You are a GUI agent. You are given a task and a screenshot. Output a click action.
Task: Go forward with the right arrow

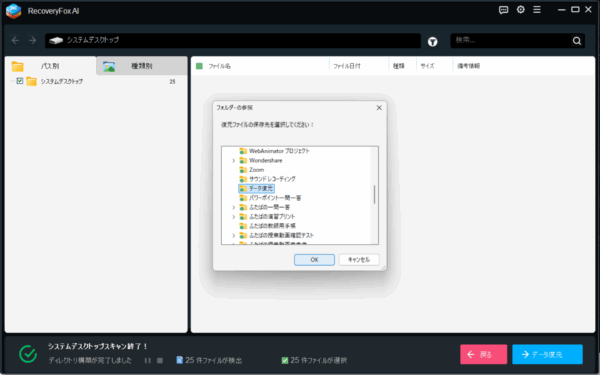pyautogui.click(x=33, y=40)
